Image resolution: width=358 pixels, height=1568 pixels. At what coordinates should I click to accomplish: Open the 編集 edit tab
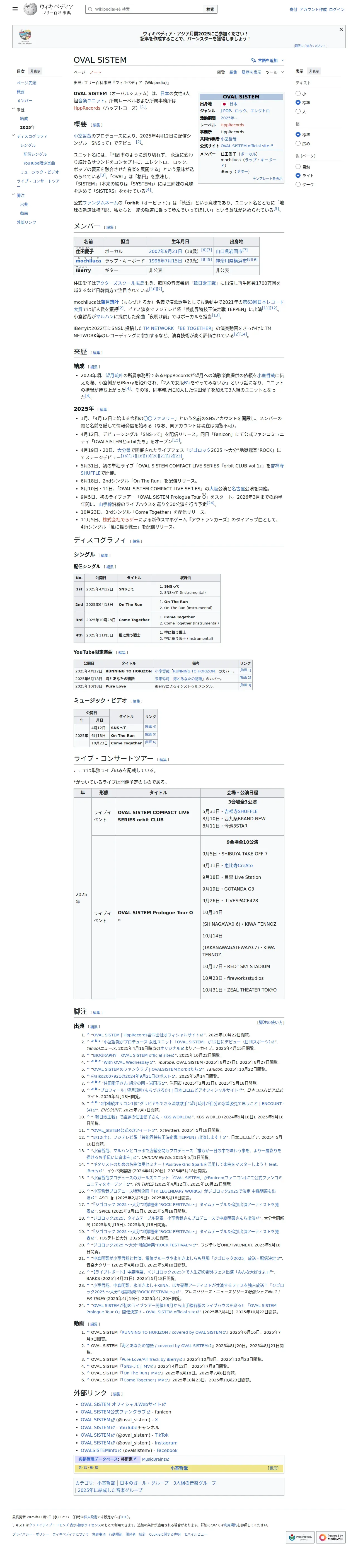[233, 73]
